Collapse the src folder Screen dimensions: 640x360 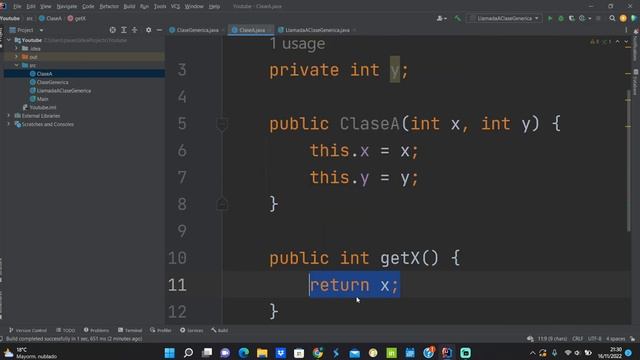[16, 65]
